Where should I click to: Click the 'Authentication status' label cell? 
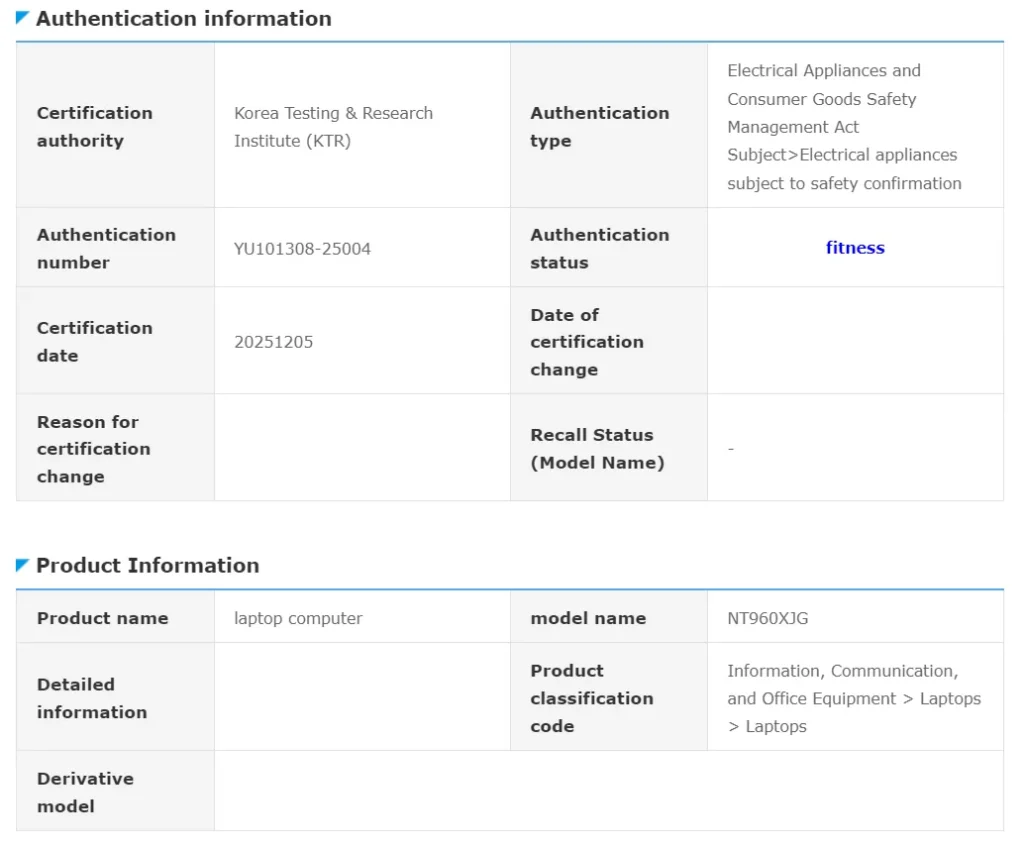pos(599,248)
